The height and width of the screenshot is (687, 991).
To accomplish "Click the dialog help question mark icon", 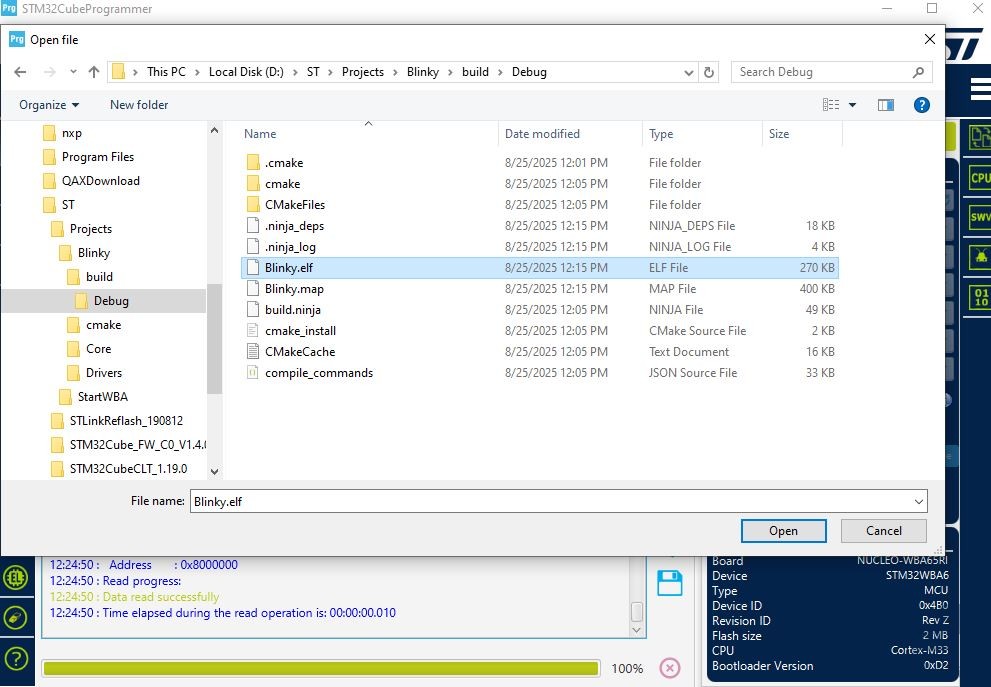I will coord(921,105).
